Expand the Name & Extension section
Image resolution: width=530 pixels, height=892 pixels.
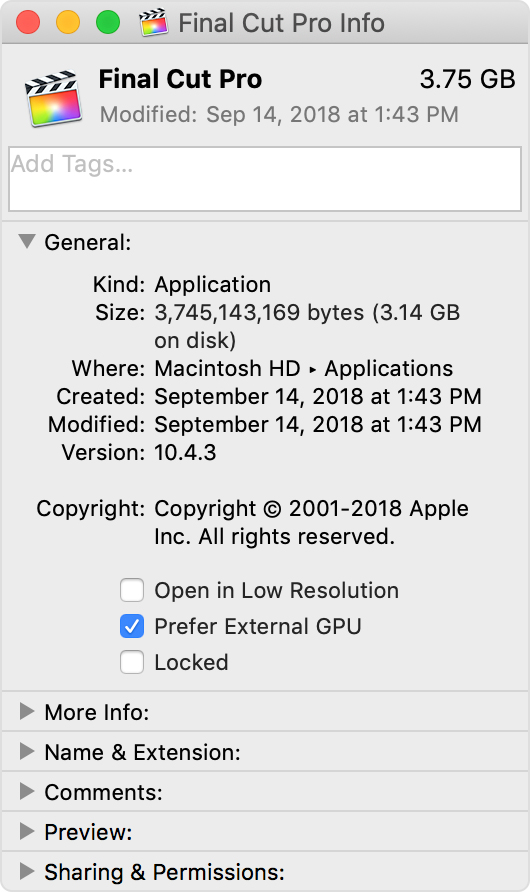(27, 751)
